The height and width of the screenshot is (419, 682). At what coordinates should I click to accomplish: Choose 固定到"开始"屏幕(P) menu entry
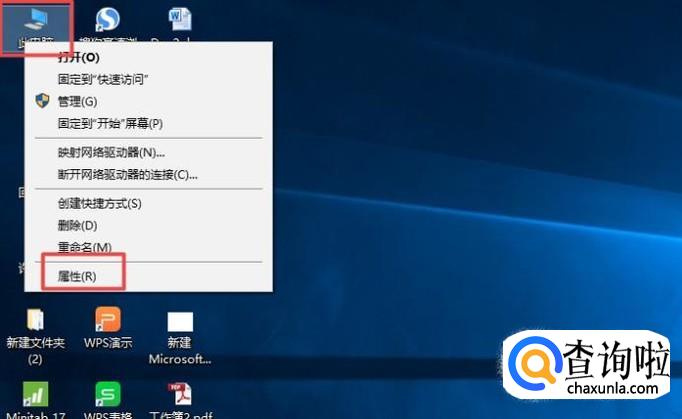click(x=148, y=124)
